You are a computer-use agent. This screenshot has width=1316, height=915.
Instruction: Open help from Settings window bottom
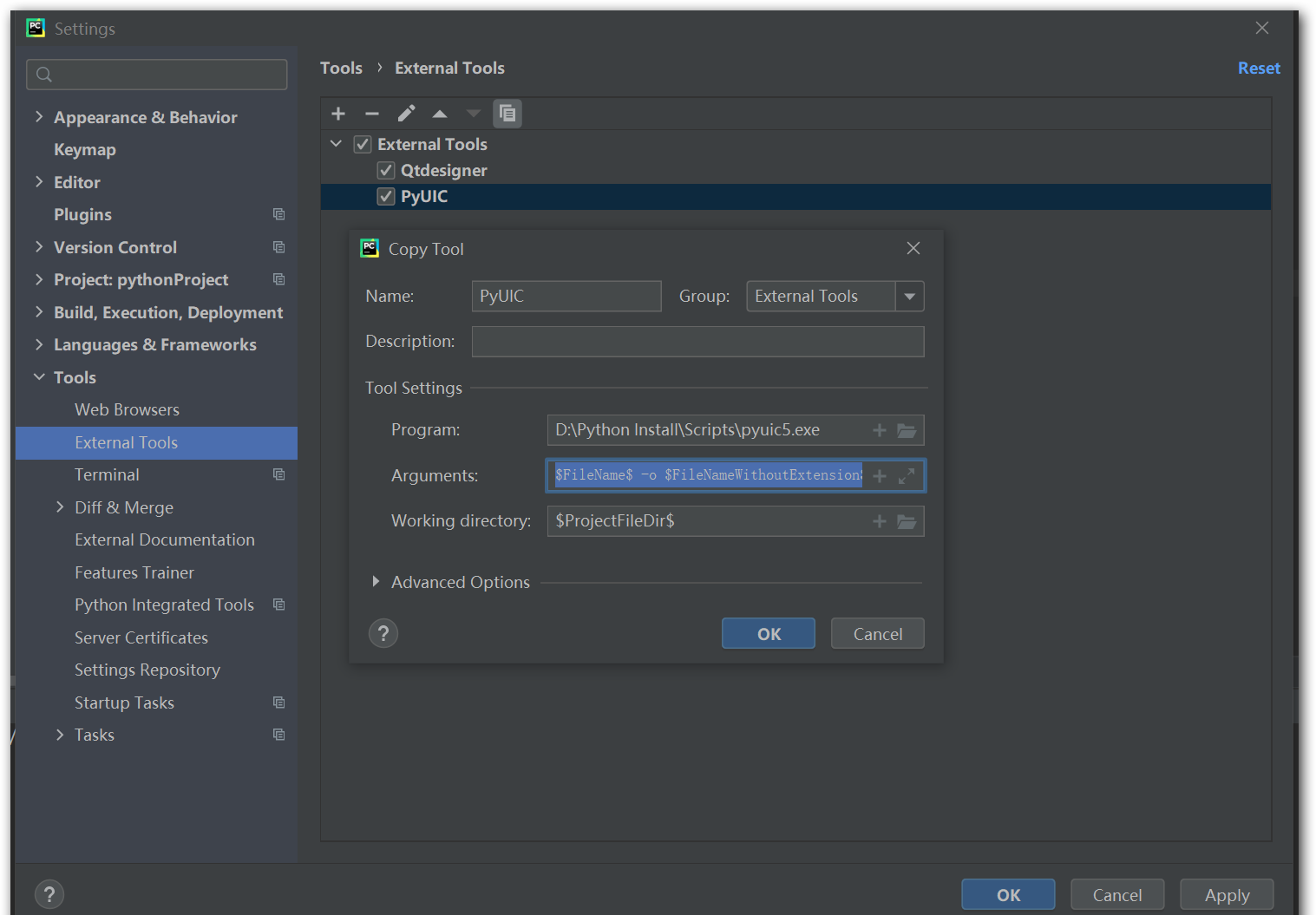(x=49, y=894)
